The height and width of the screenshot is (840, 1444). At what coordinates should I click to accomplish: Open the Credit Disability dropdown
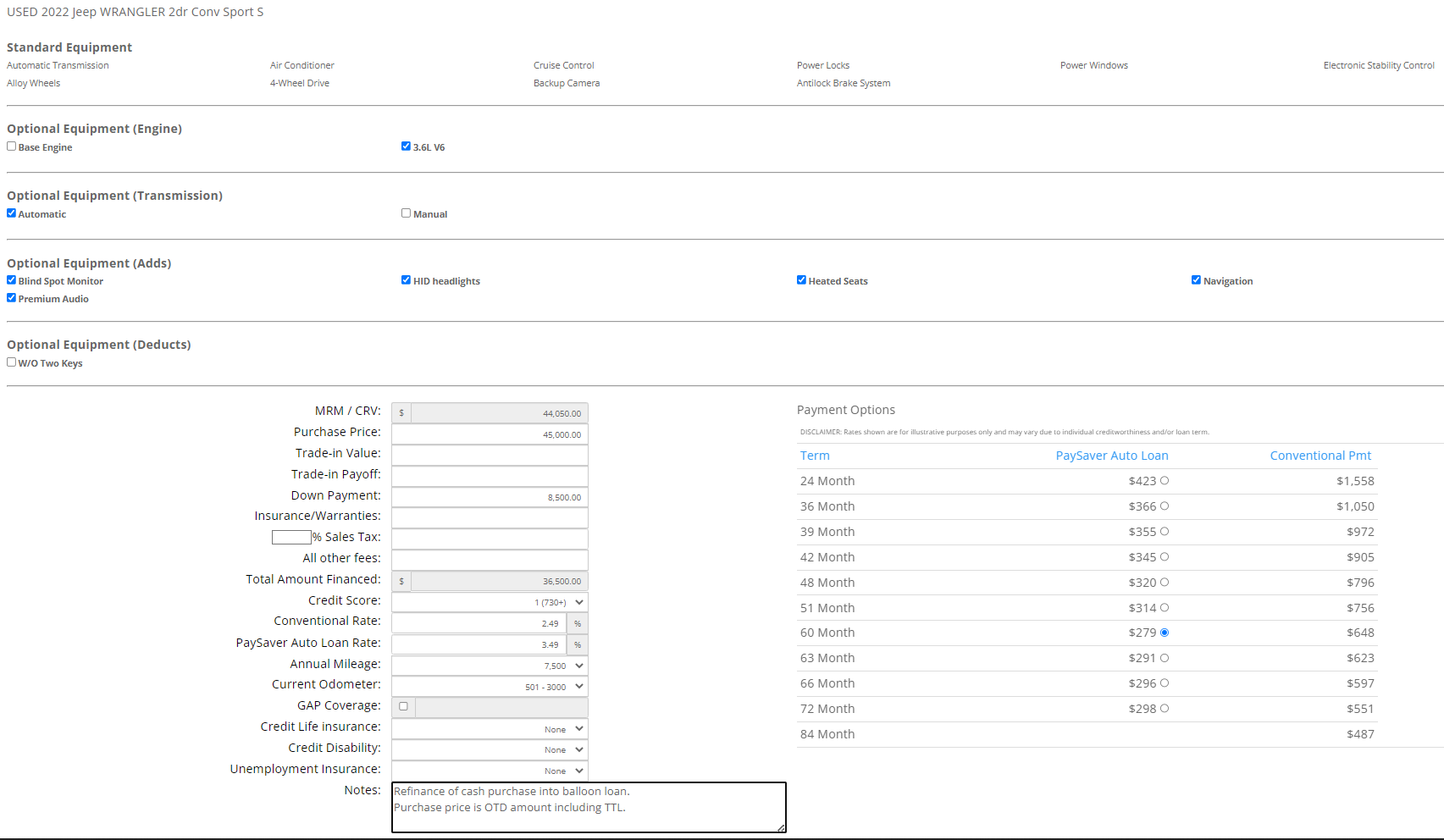[490, 749]
